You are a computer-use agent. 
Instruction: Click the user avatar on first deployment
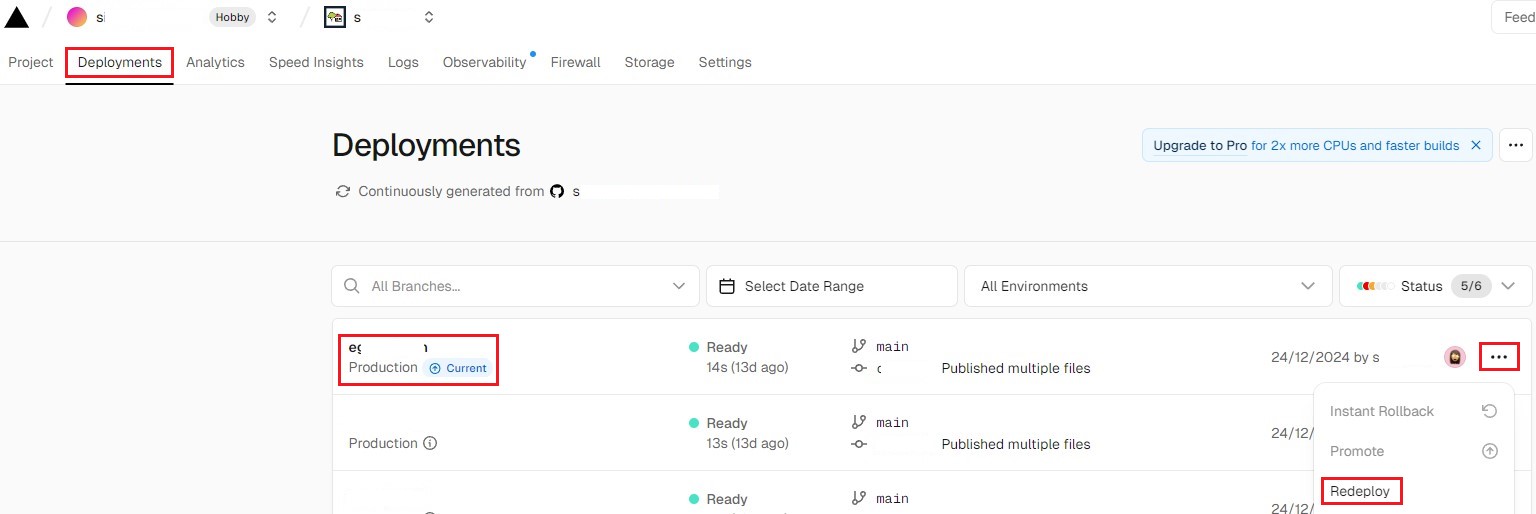pyautogui.click(x=1455, y=357)
